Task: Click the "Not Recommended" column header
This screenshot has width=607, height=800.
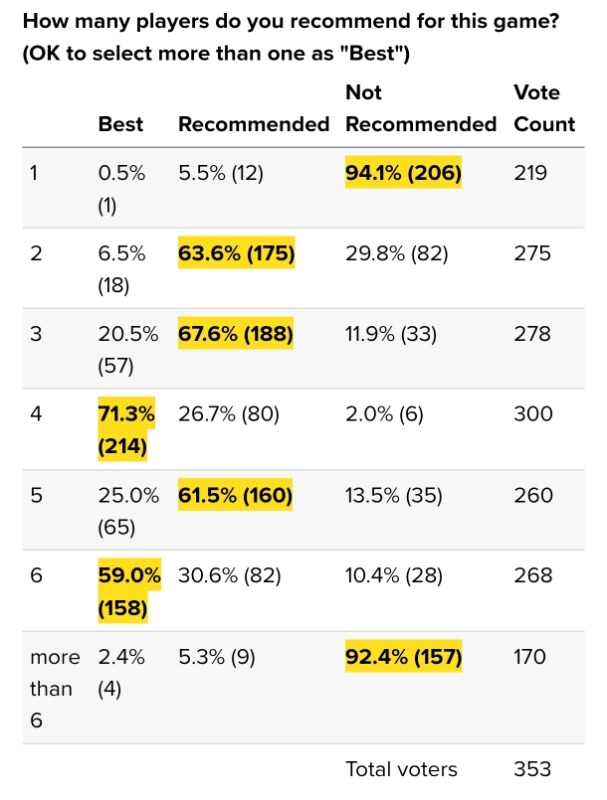Action: pos(420,109)
